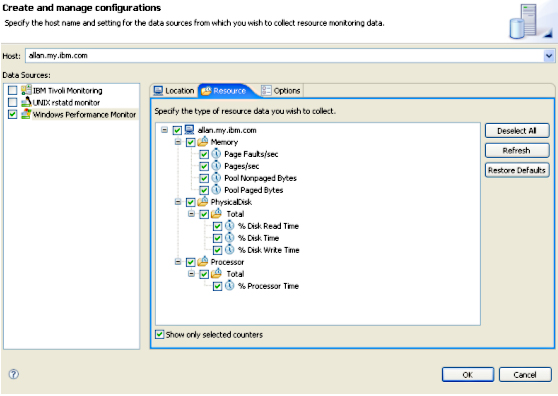Click the % Disk Write Time counter icon

230,250
